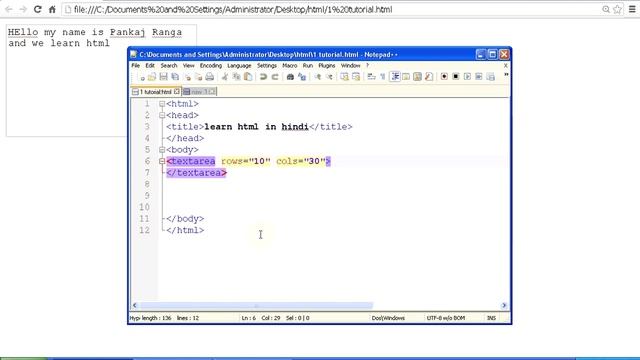This screenshot has height=360, width=640.
Task: Print the document using the printer icon
Action: [209, 76]
